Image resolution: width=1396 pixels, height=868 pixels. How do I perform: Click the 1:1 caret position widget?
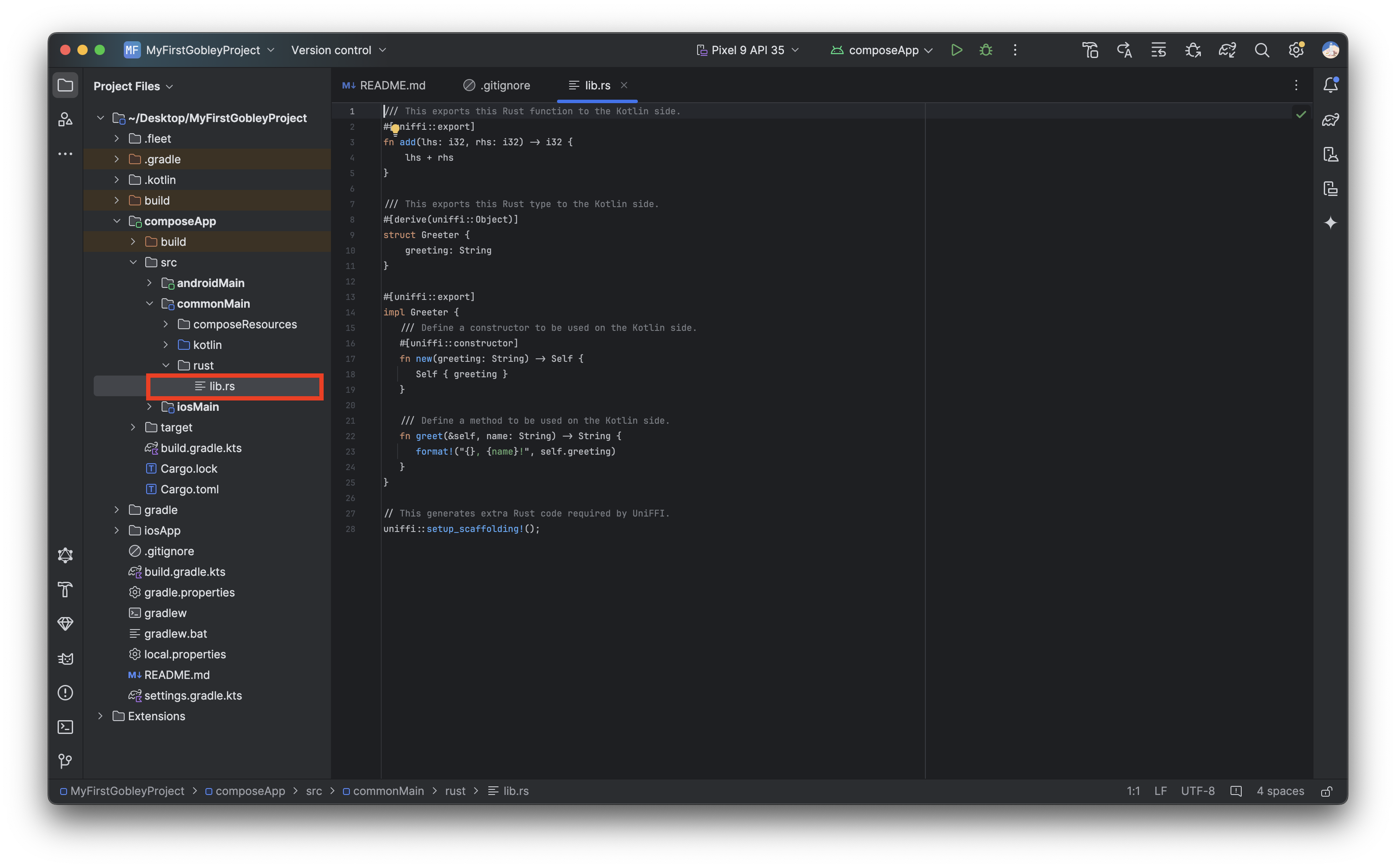tap(1133, 791)
